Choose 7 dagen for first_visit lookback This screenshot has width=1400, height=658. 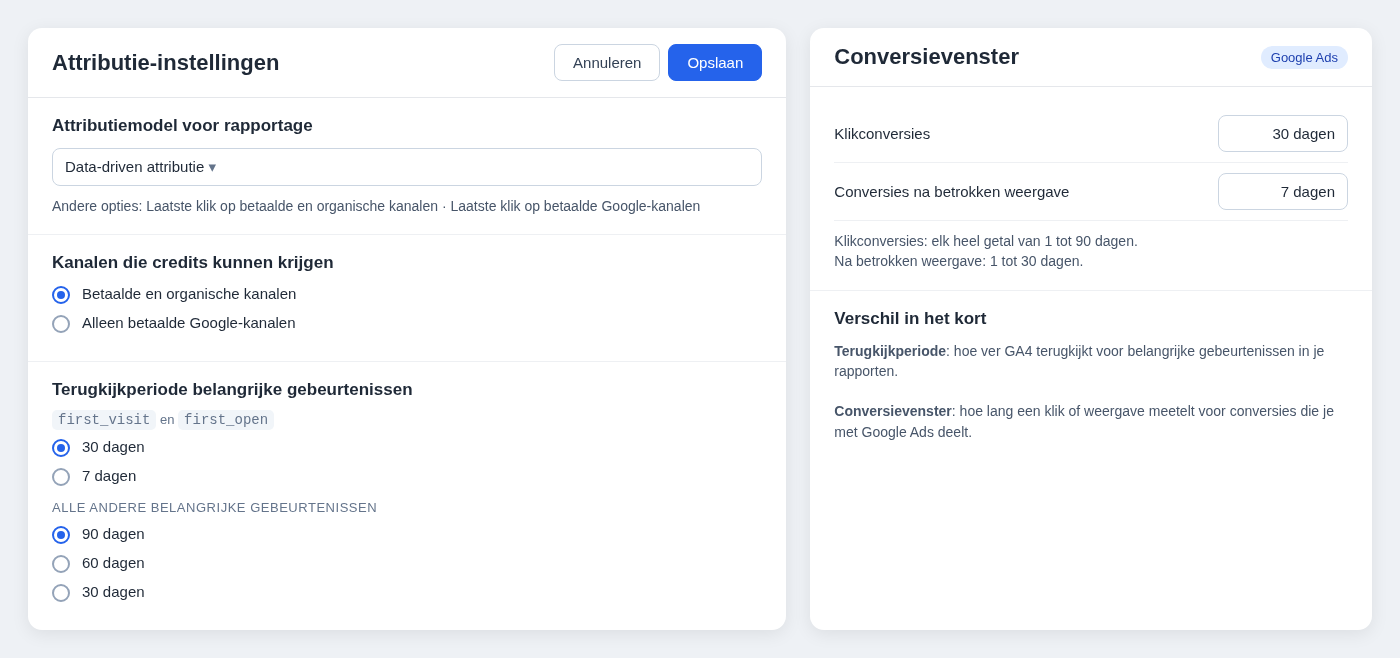[x=61, y=477]
